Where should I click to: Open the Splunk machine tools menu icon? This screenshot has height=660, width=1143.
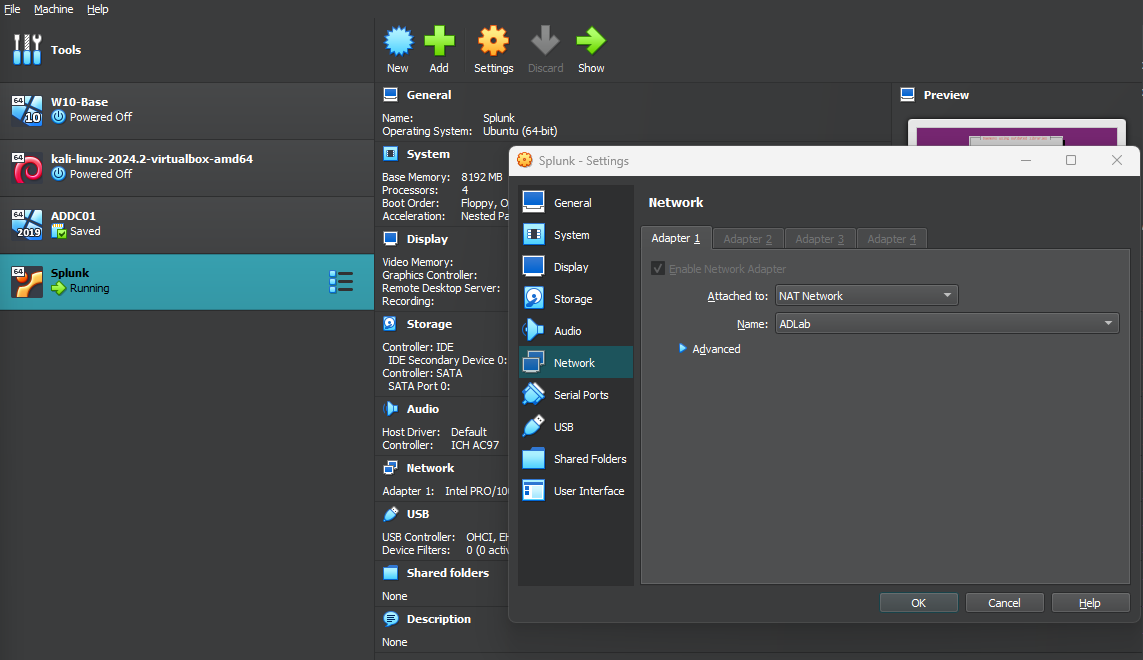(341, 282)
